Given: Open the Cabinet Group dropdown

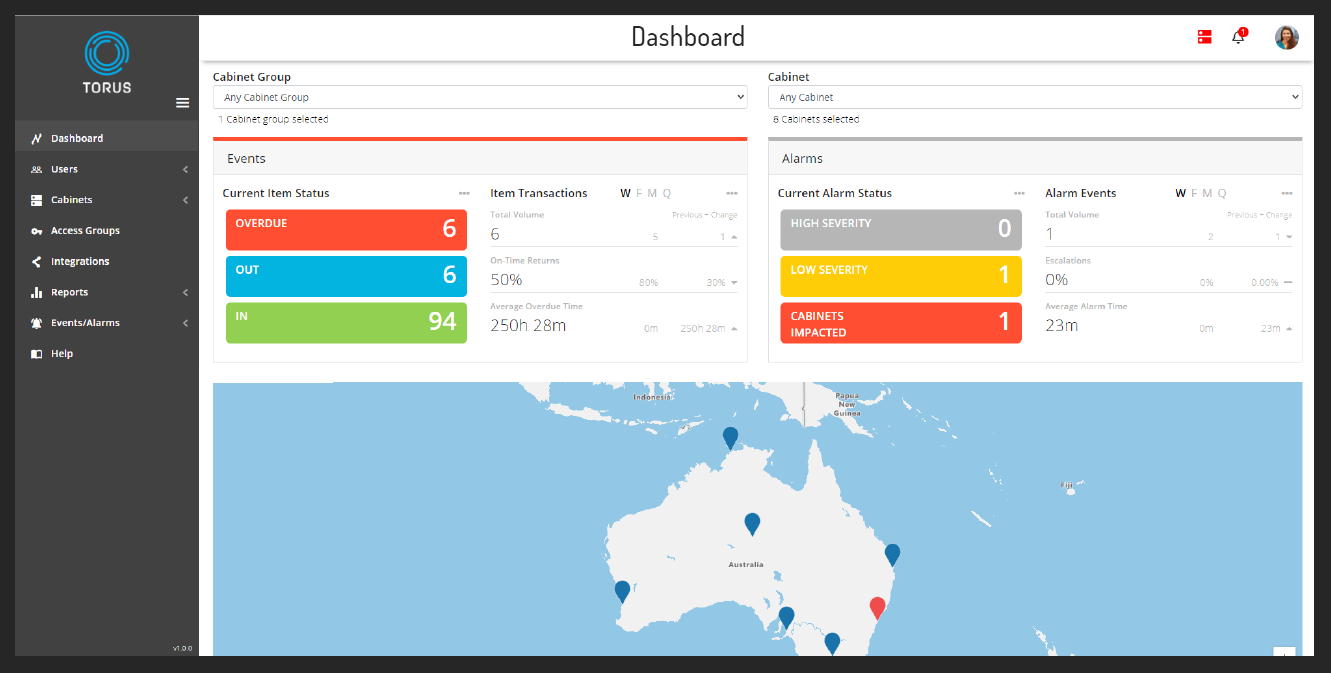Looking at the screenshot, I should (x=480, y=97).
